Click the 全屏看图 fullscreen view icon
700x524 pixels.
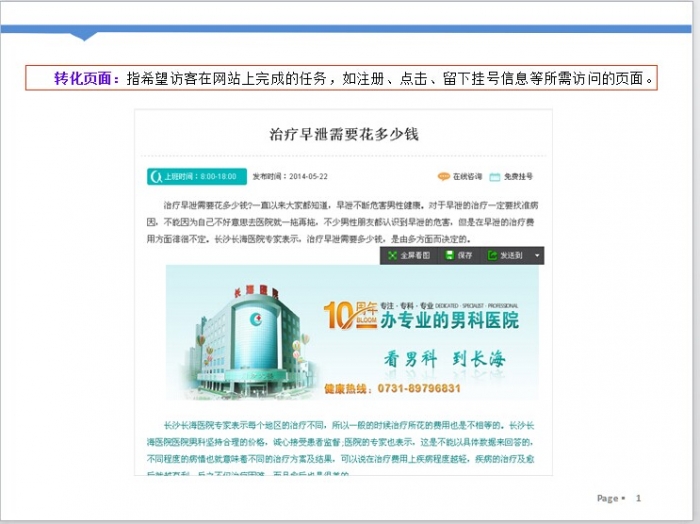[392, 256]
